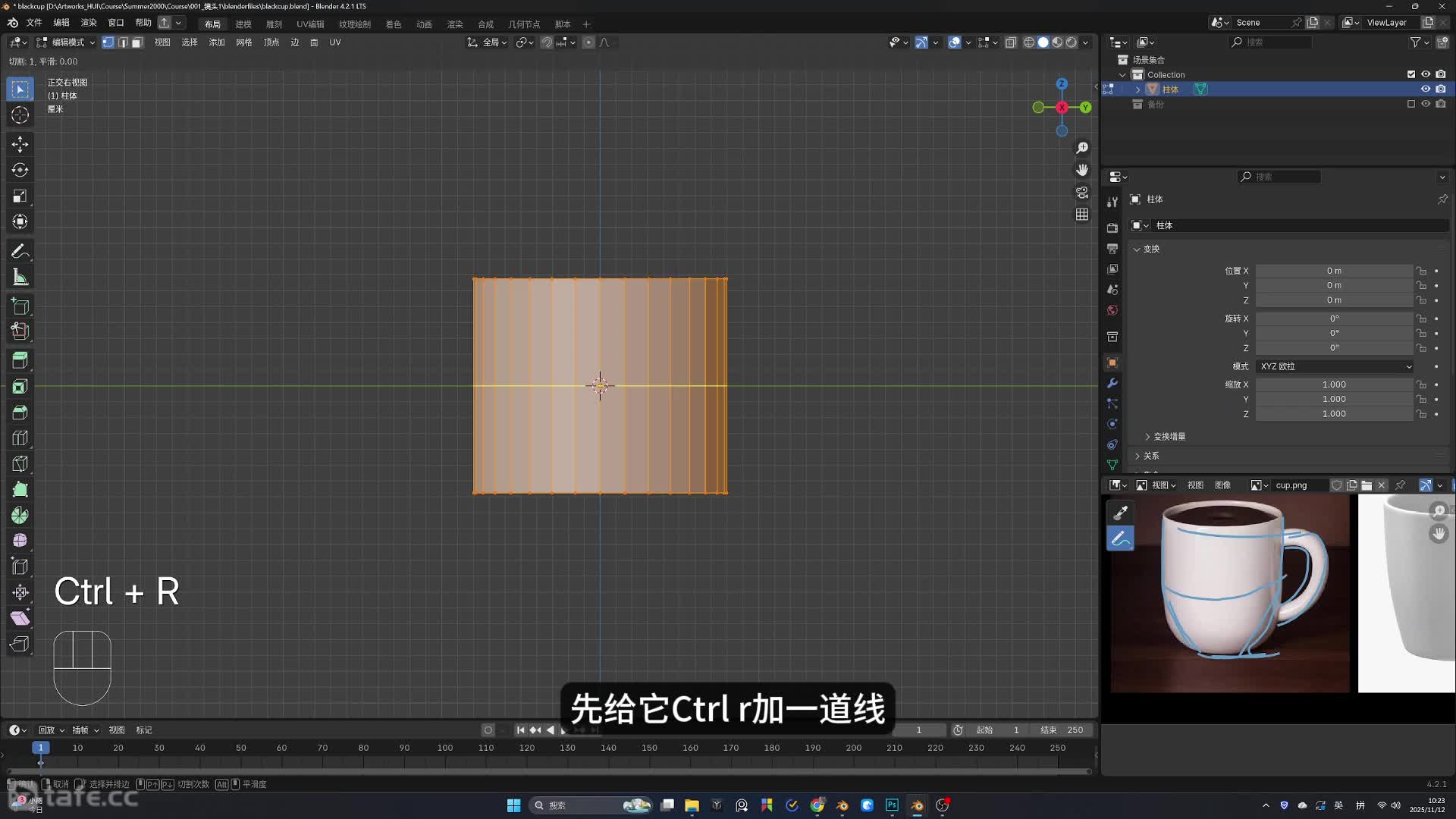Open the XYZ 欧拉 rotation mode dropdown

[1335, 366]
